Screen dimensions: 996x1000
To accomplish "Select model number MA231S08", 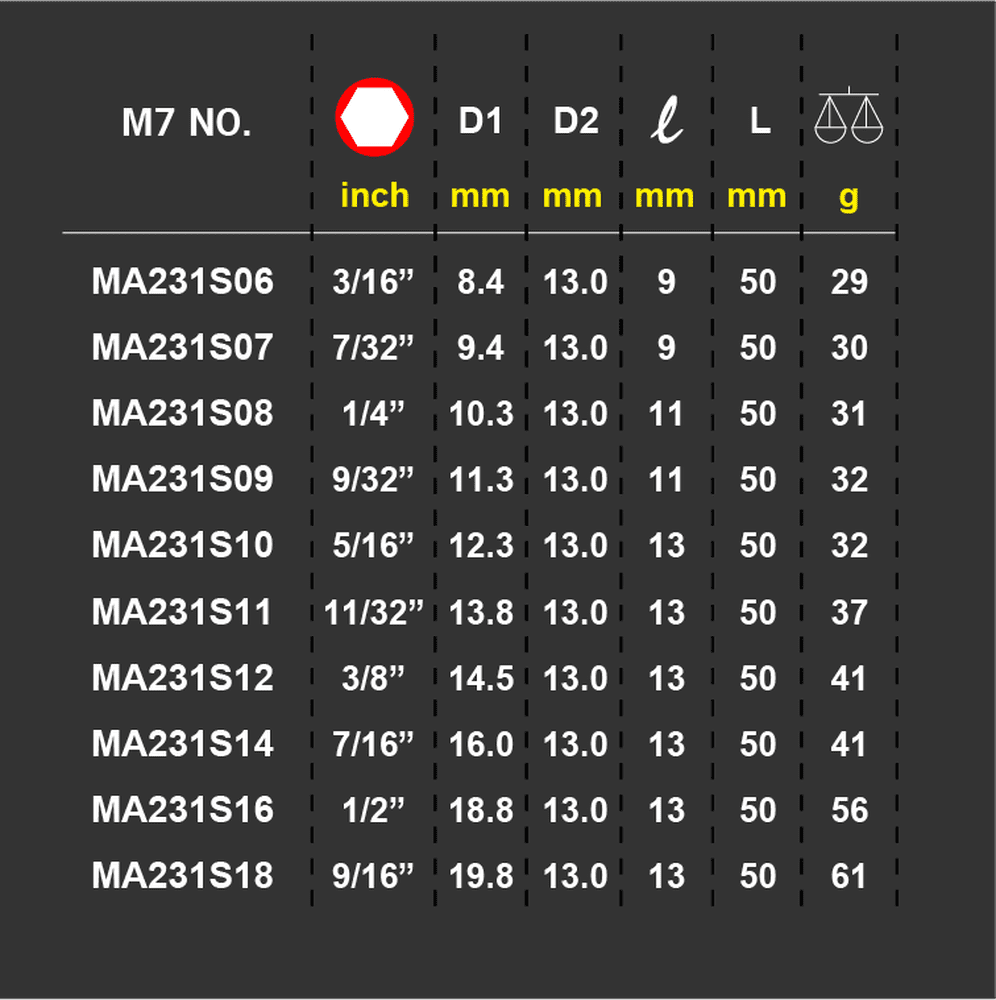I will point(182,413).
